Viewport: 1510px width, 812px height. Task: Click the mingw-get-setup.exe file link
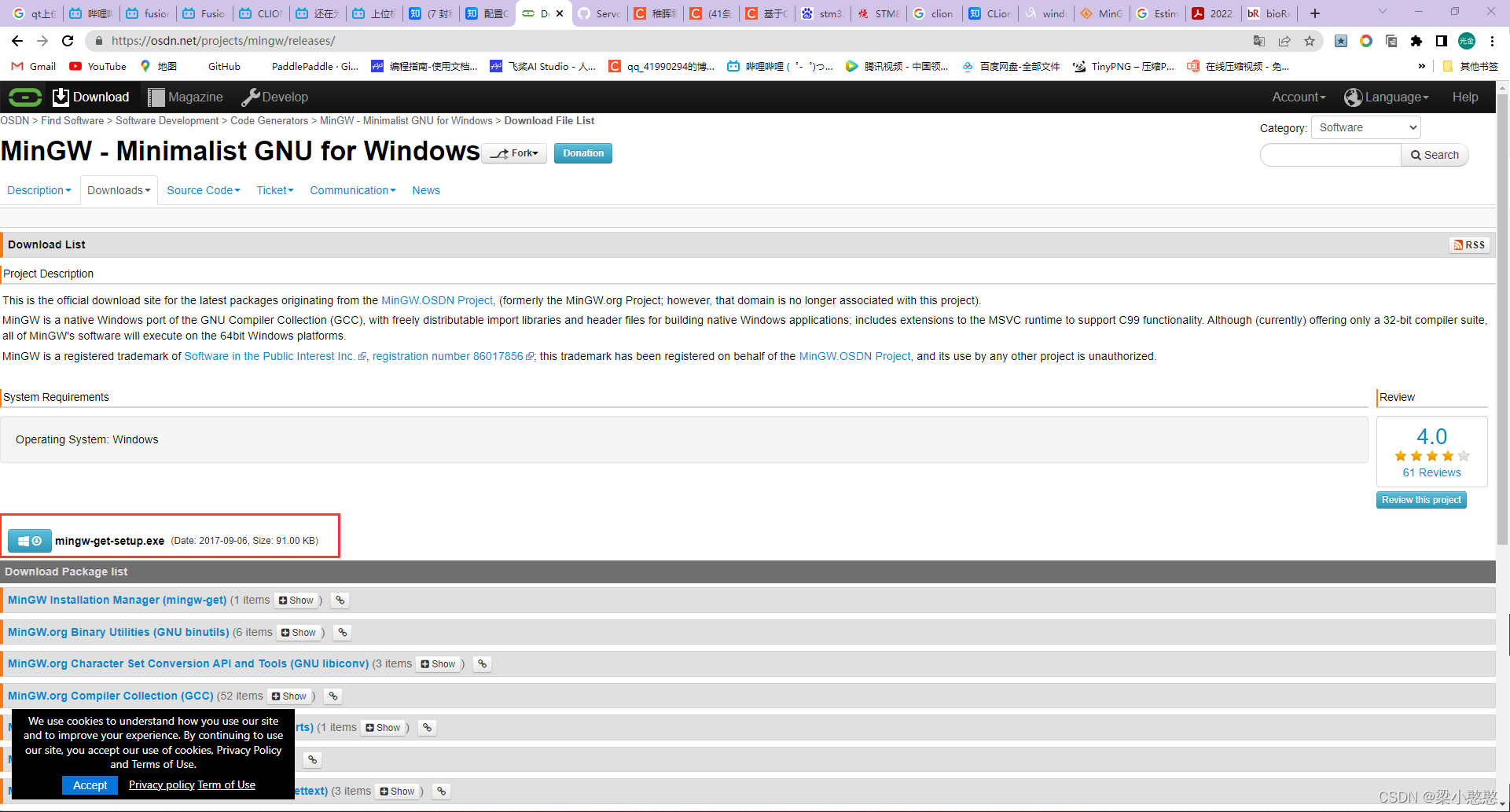tap(110, 541)
